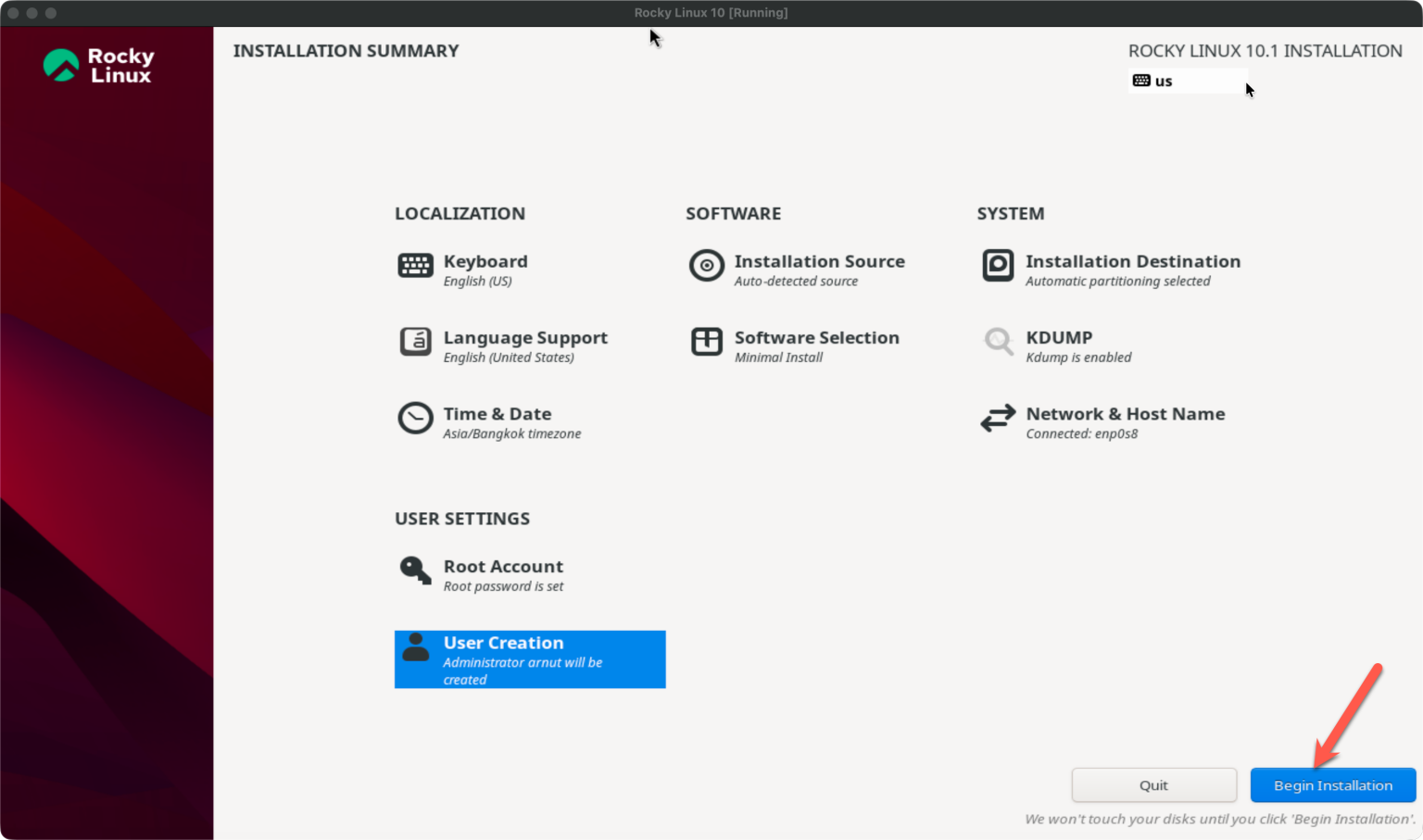Click the Begin Installation button
The height and width of the screenshot is (840, 1423).
(x=1333, y=785)
